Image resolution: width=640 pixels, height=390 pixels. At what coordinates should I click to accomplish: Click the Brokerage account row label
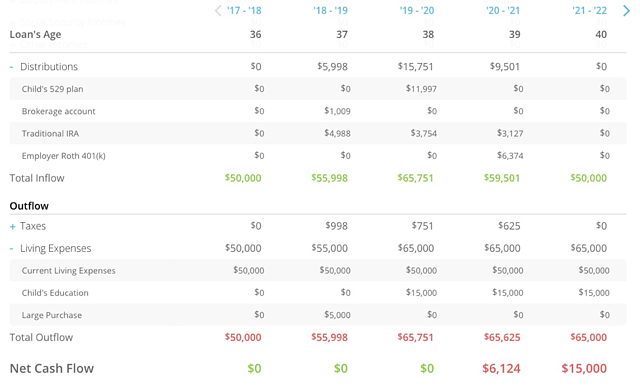58,111
